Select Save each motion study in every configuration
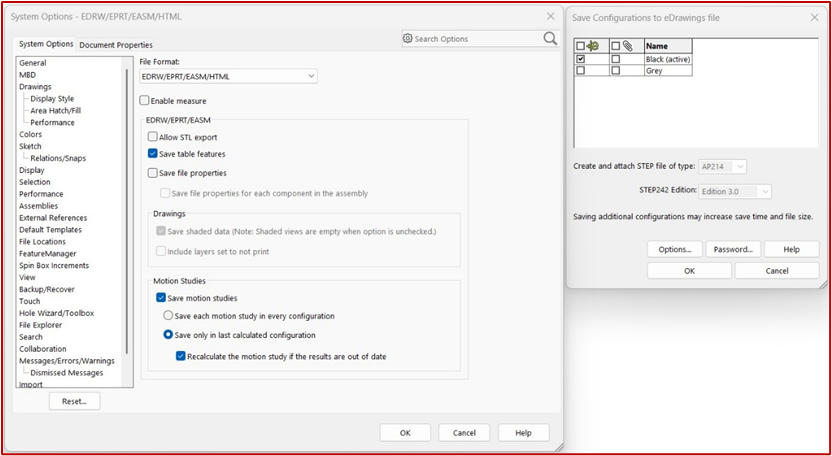Viewport: 832px width, 456px height. point(168,316)
